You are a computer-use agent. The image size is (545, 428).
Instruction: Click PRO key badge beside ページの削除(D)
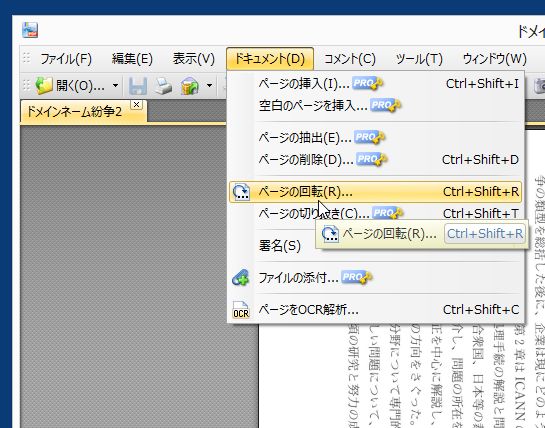[372, 160]
